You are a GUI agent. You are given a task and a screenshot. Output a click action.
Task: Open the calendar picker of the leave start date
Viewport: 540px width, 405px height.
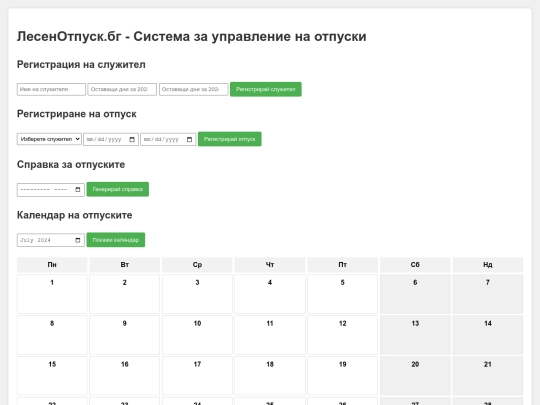click(132, 139)
